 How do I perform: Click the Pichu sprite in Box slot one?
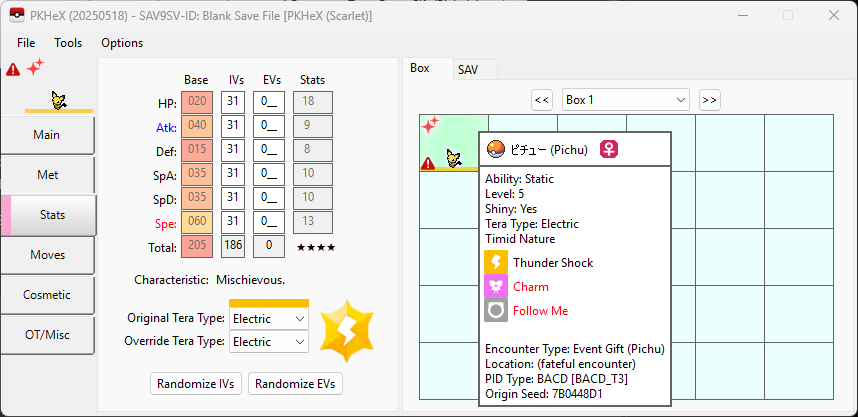454,157
